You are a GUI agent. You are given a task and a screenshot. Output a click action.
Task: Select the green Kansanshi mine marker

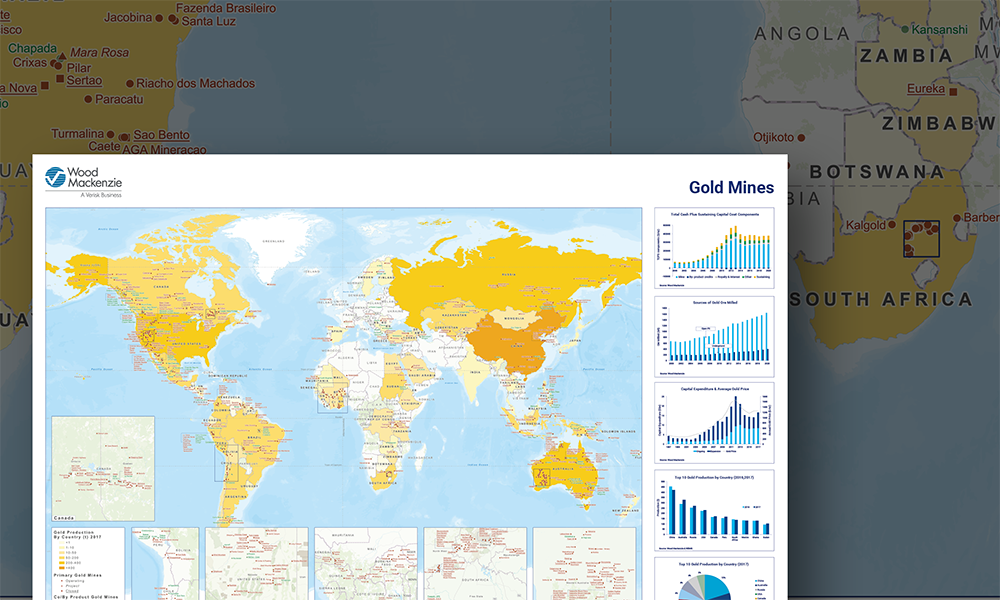pos(905,30)
